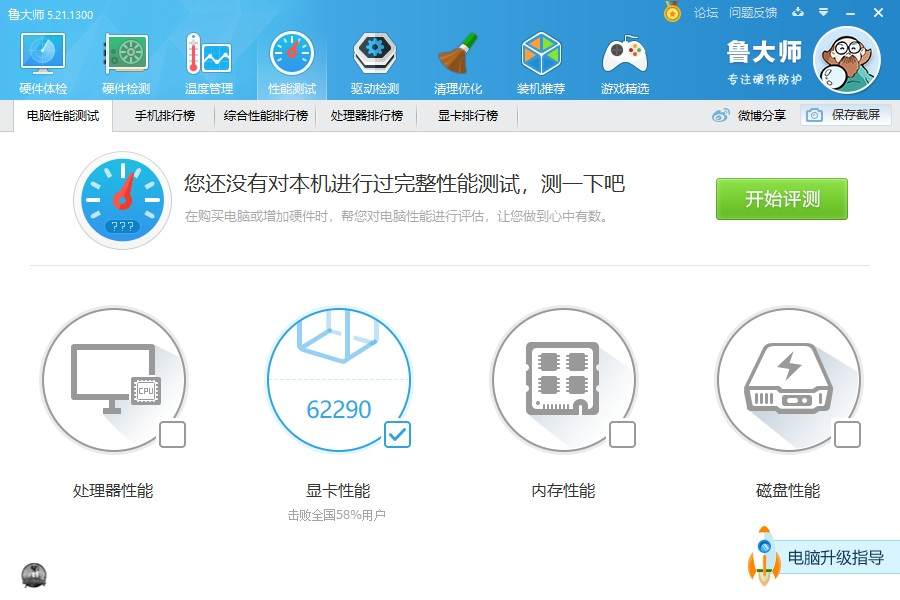Click the 显卡性能 label
Screen dimensions: 900x600
tap(338, 491)
